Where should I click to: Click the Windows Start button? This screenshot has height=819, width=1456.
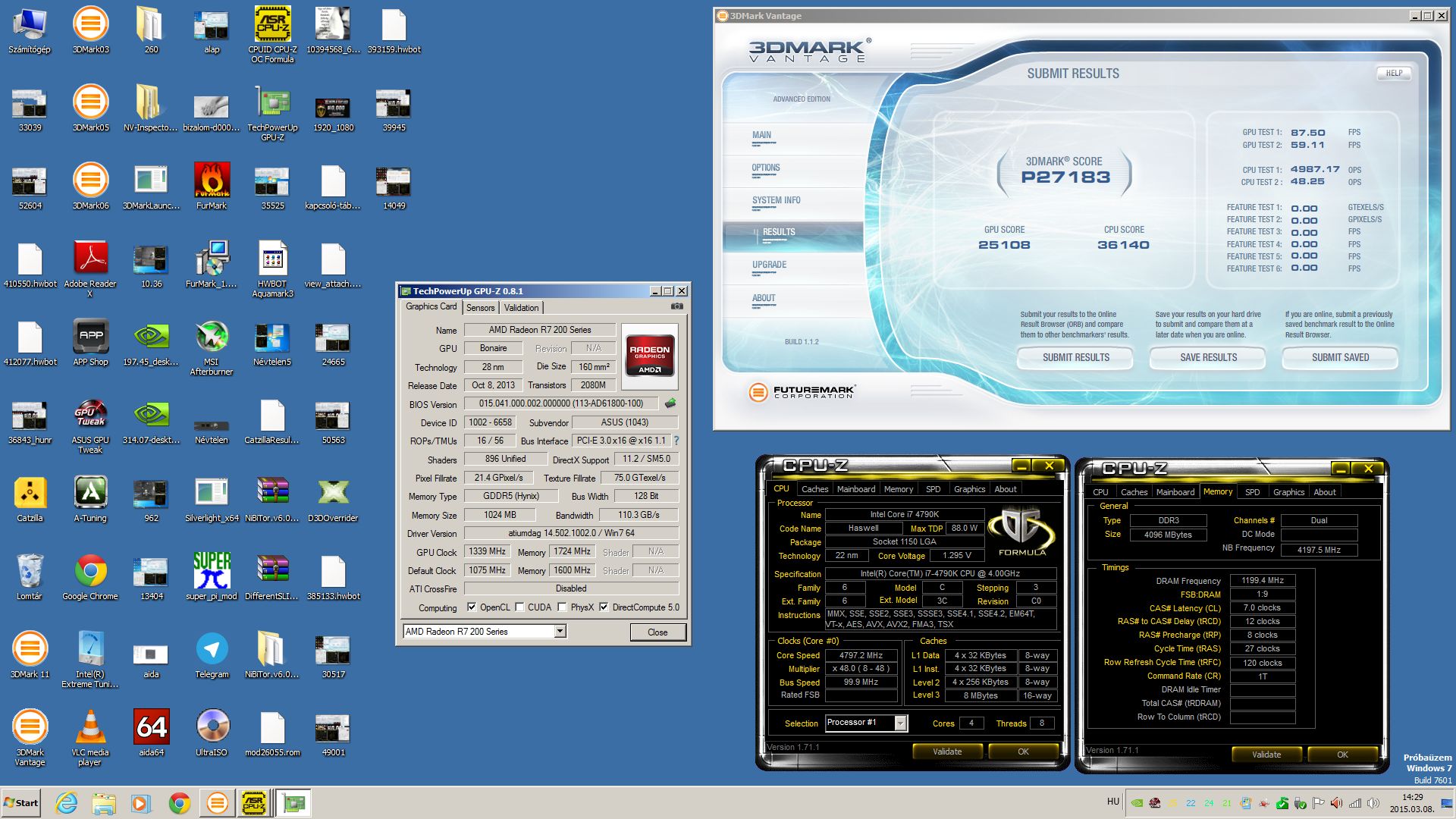[21, 803]
